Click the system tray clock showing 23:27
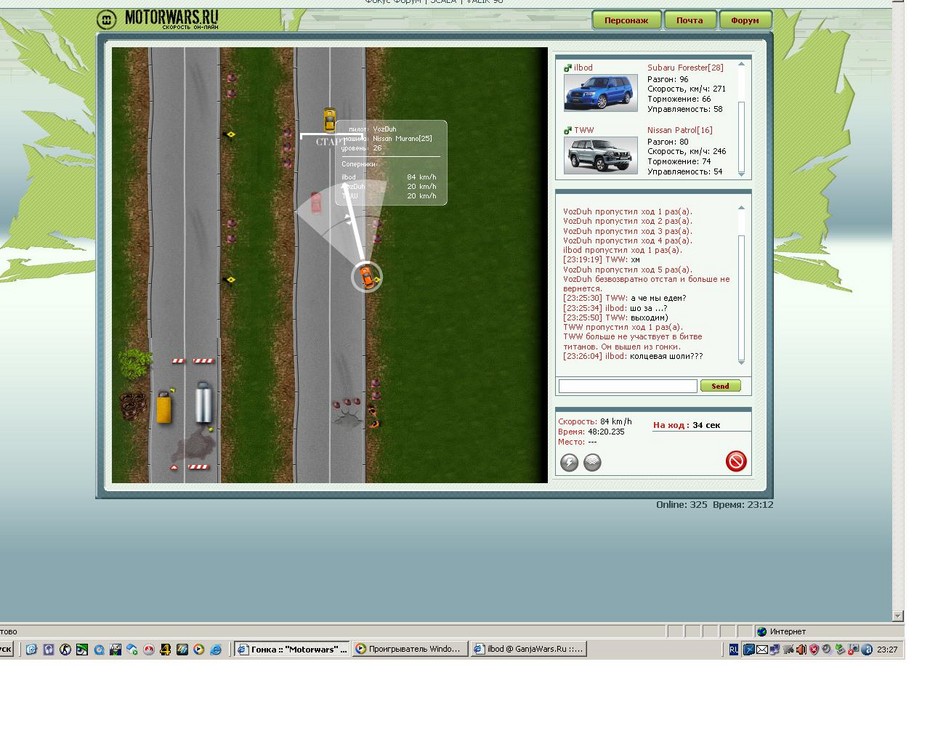Viewport: 930px width, 744px height. tap(887, 650)
